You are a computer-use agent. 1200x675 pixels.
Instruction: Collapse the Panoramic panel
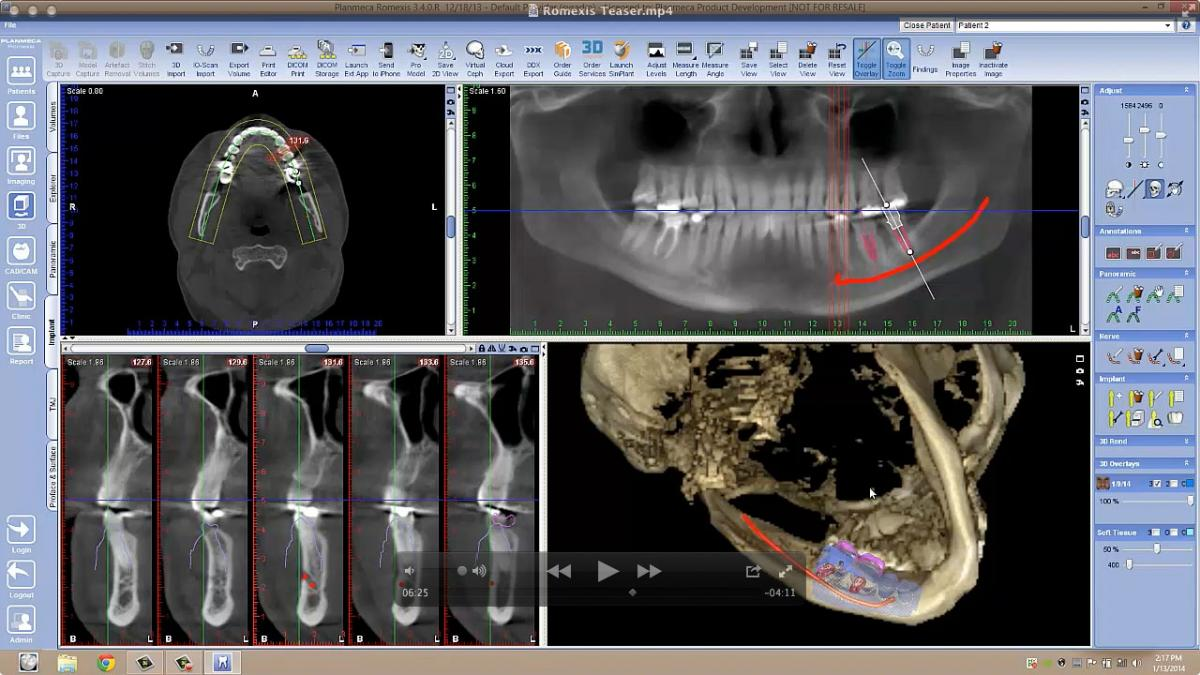(1187, 273)
